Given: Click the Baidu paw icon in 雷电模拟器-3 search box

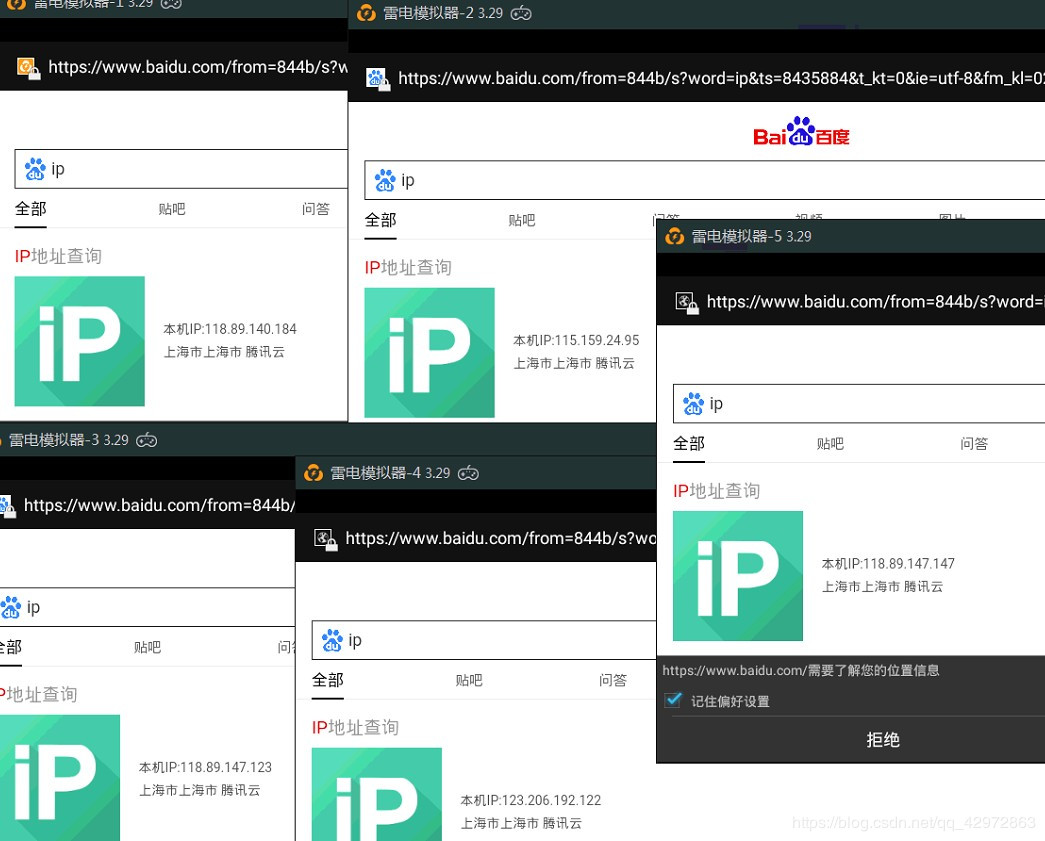Looking at the screenshot, I should (x=11, y=608).
